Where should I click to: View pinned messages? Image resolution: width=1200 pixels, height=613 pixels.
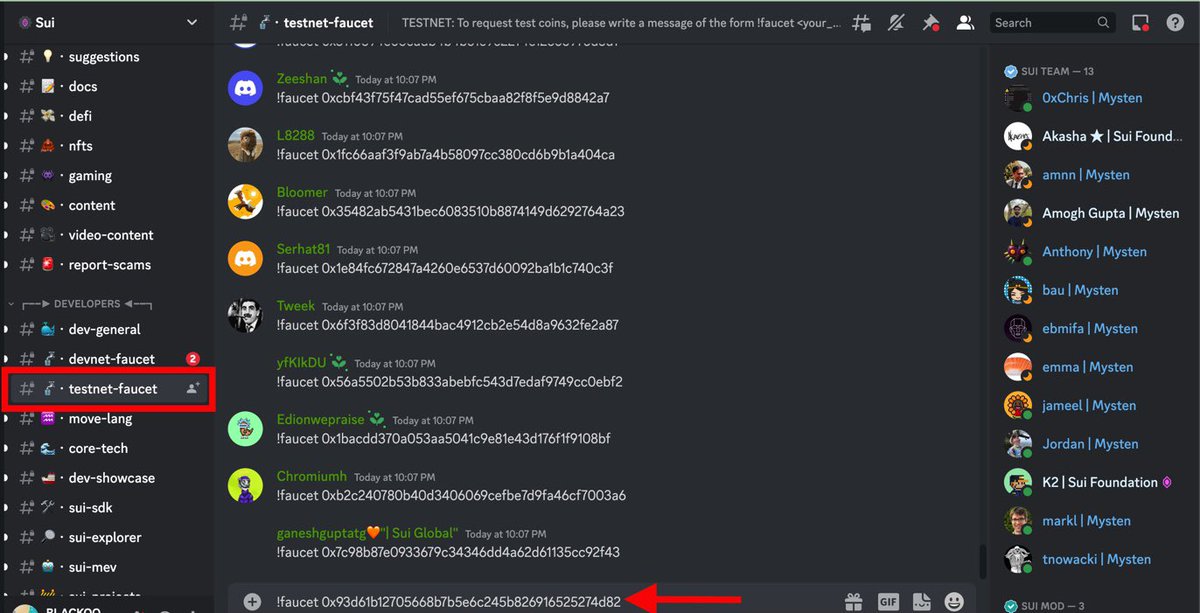click(x=929, y=22)
